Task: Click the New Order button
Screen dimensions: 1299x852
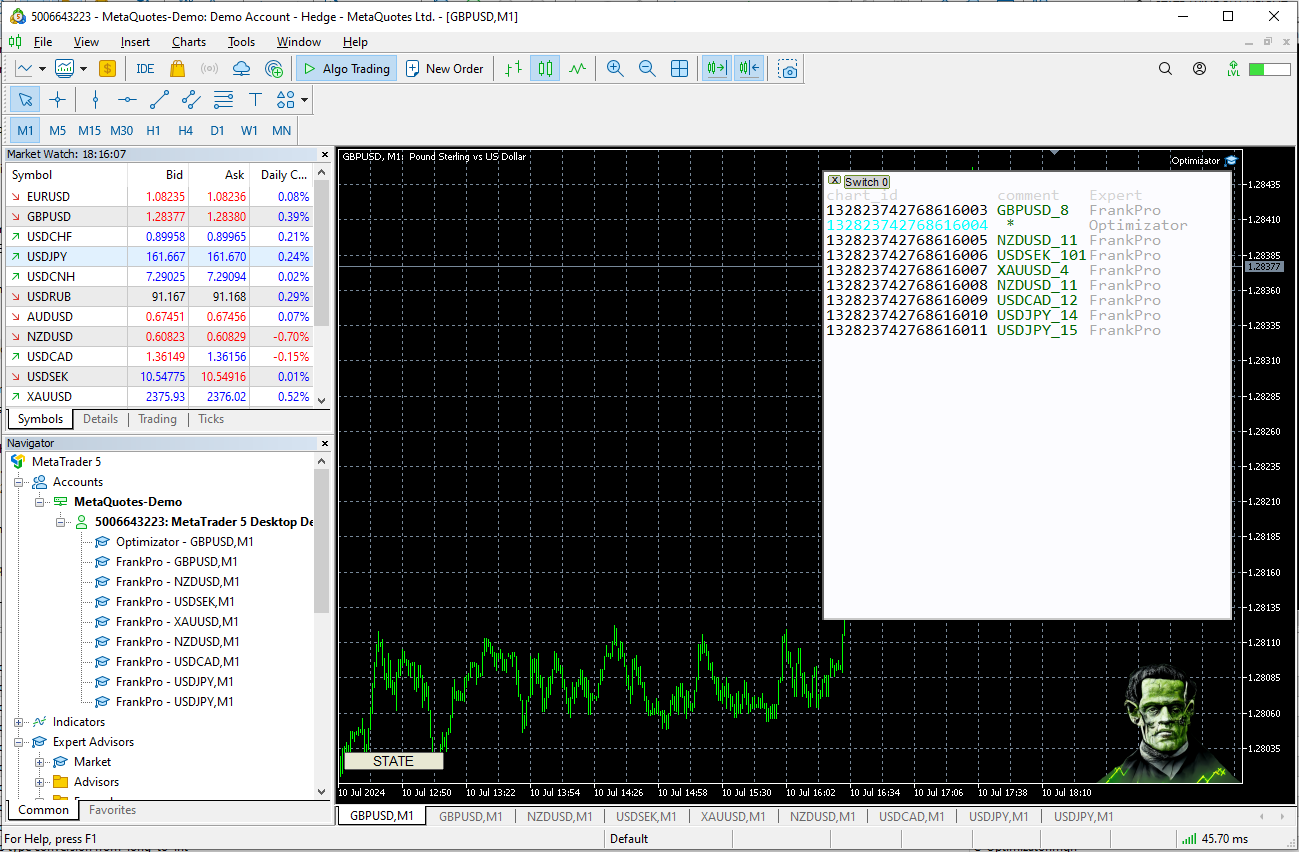Action: point(445,68)
